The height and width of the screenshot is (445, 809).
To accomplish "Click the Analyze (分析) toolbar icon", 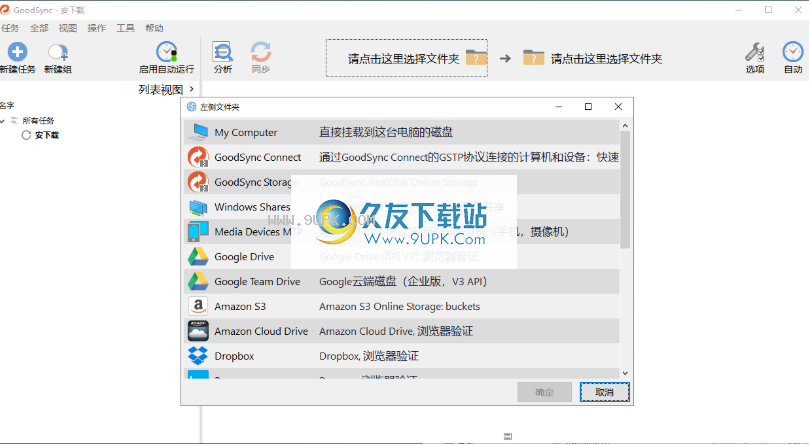I will tap(222, 52).
